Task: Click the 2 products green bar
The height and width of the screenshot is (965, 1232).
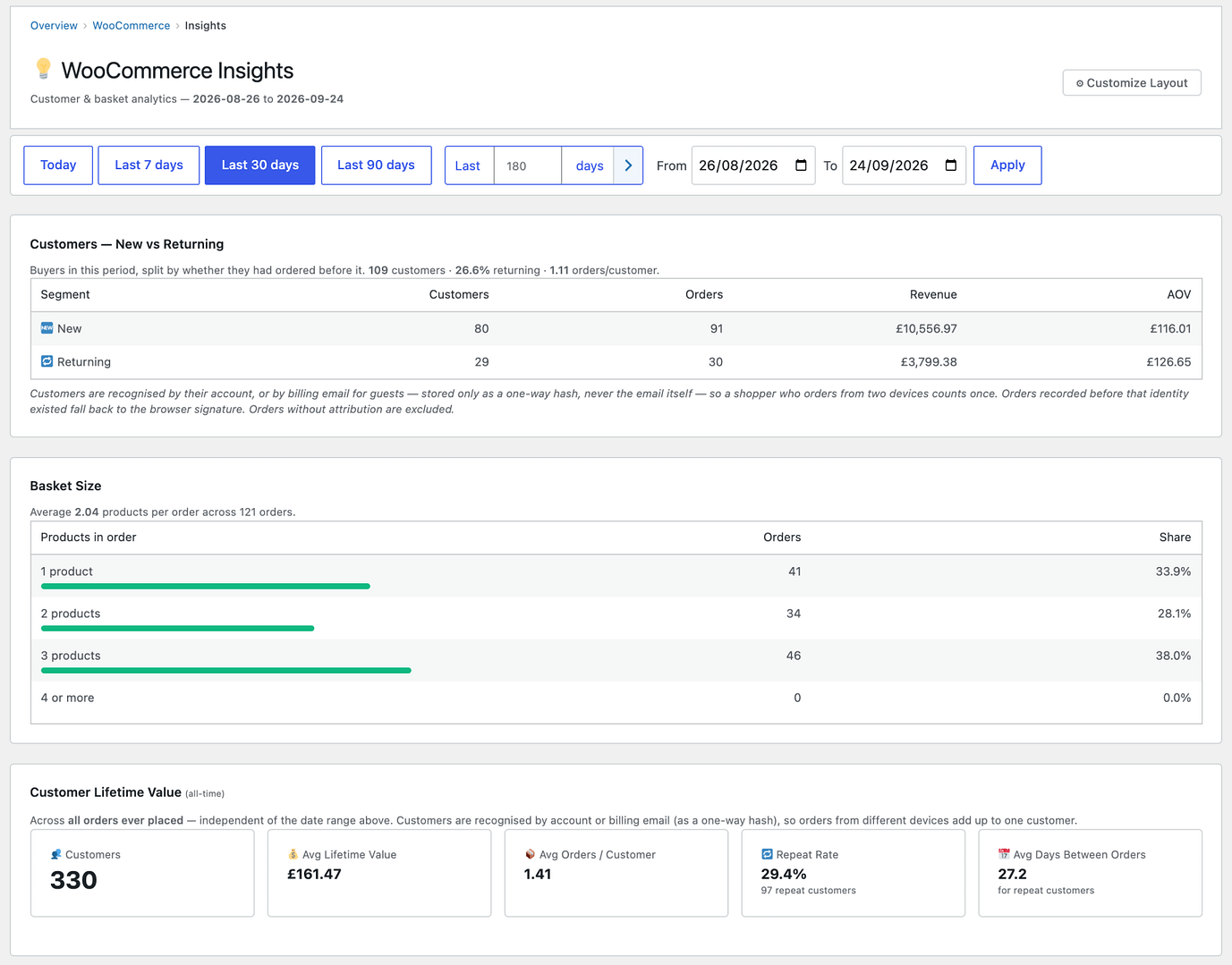Action: pyautogui.click(x=178, y=628)
